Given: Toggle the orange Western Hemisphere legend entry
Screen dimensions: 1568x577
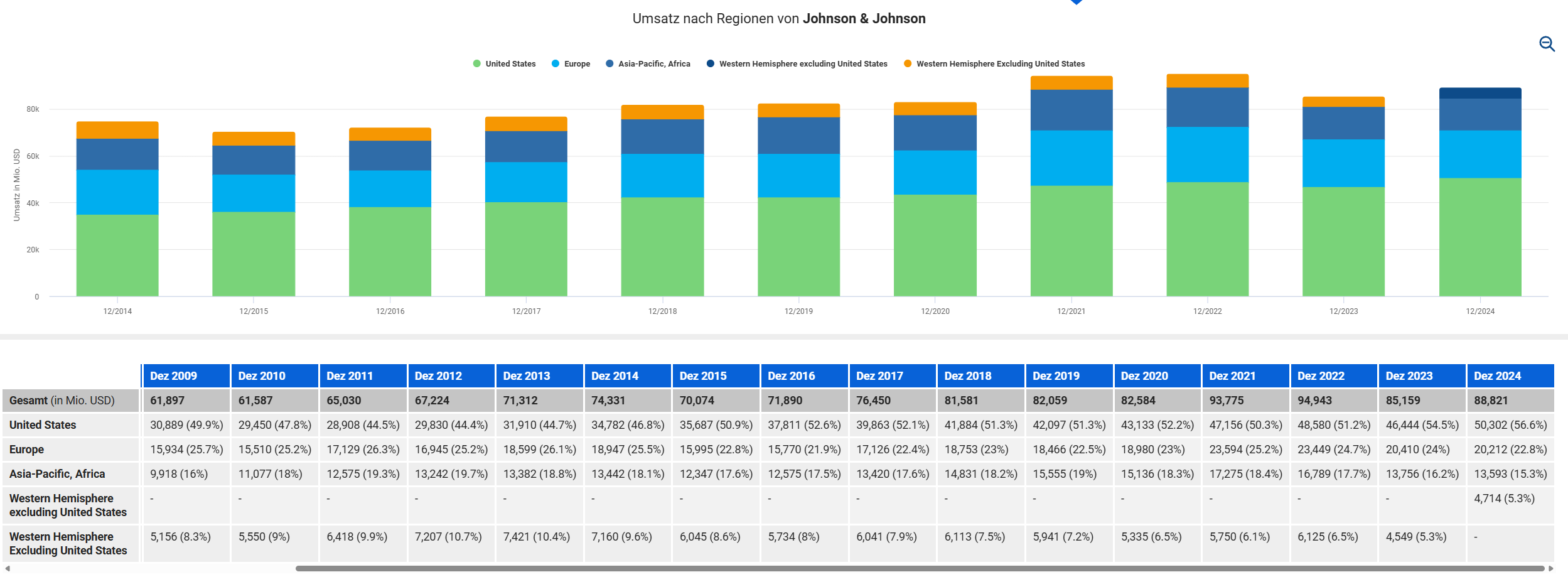Looking at the screenshot, I should click(x=994, y=64).
